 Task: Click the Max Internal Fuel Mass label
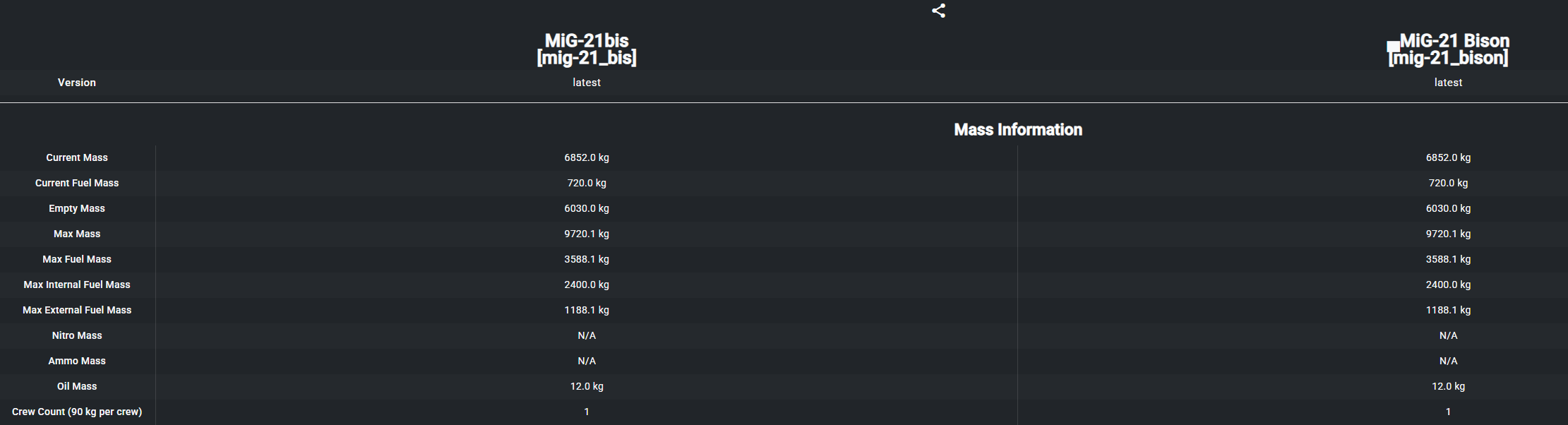tap(77, 285)
